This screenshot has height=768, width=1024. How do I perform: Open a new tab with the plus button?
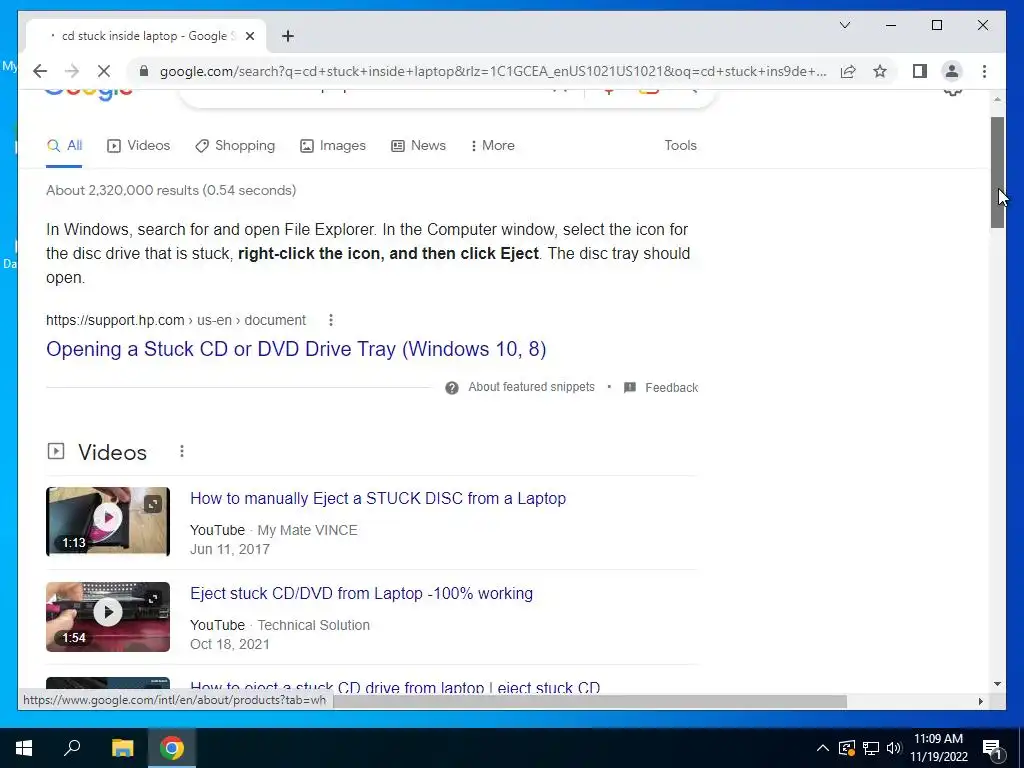[288, 36]
